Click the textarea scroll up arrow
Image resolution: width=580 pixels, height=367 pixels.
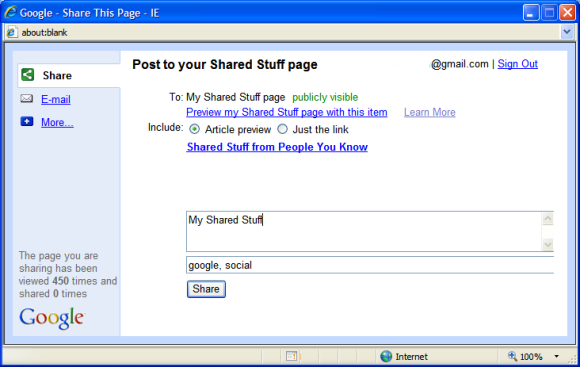(548, 218)
